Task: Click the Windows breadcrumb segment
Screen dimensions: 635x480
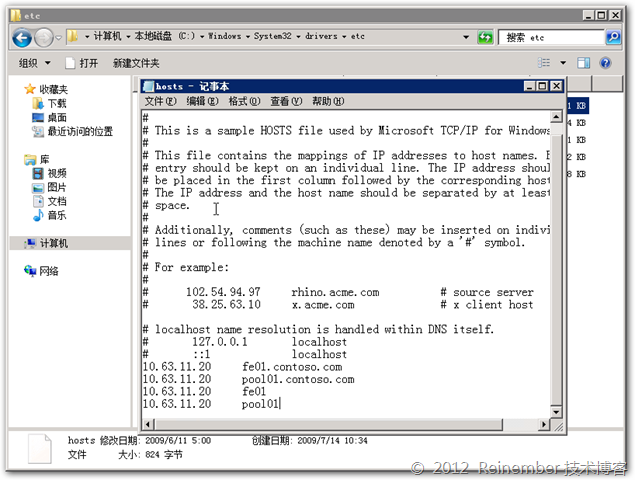Action: coord(224,36)
